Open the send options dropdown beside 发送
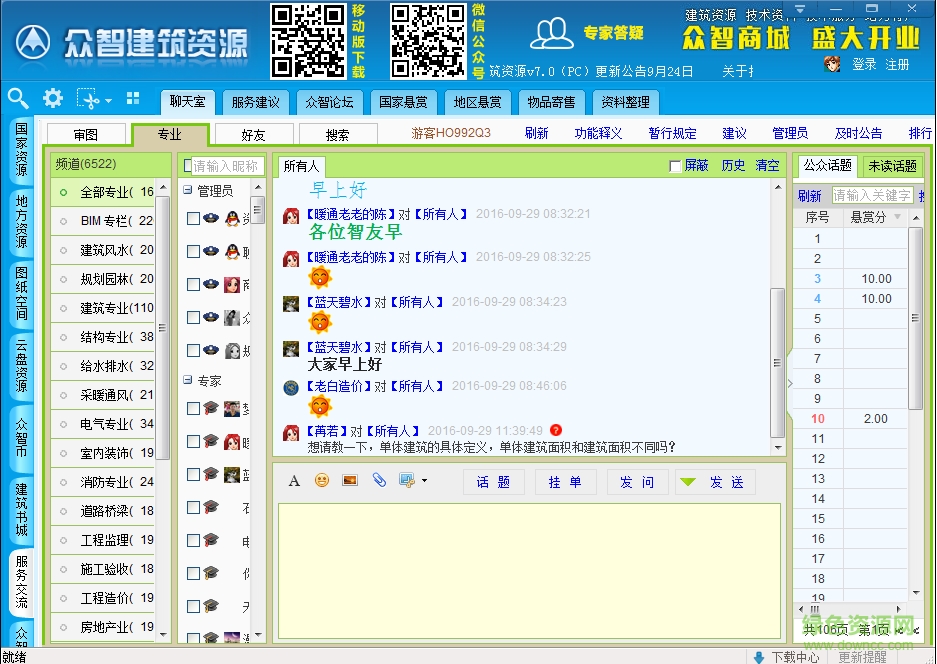This screenshot has width=937, height=664. point(689,481)
